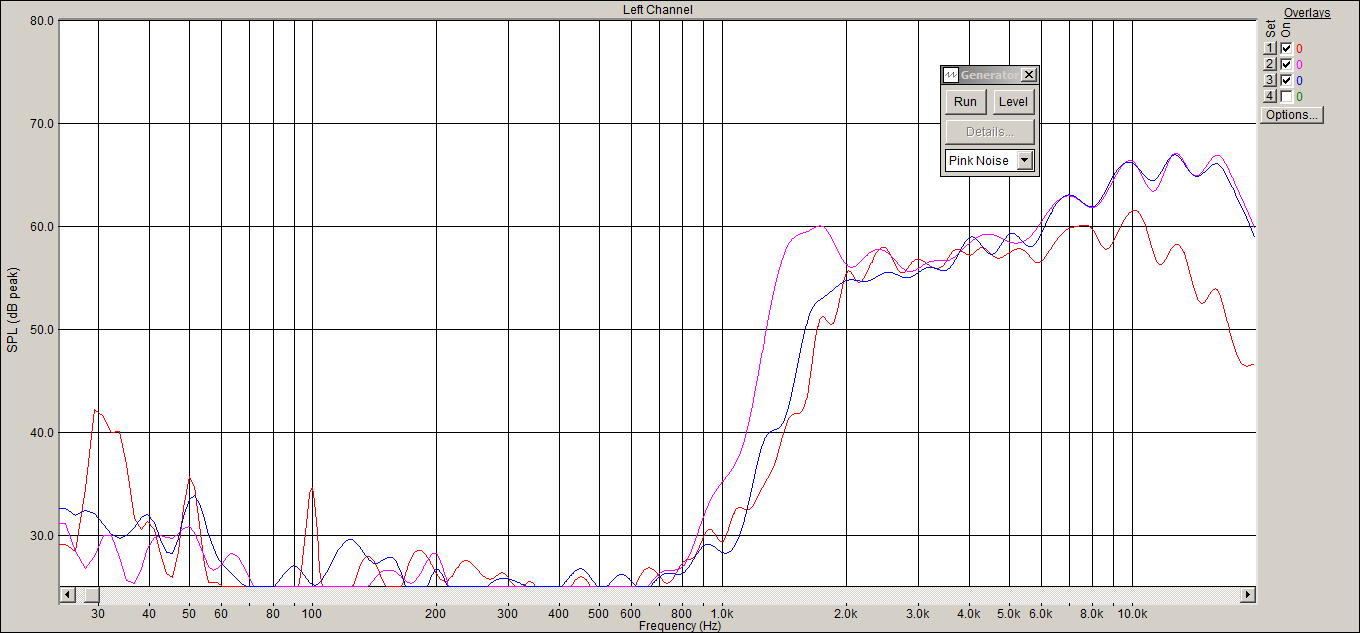Turn off magenta overlay 2 checkbox
1360x633 pixels.
(x=1286, y=64)
